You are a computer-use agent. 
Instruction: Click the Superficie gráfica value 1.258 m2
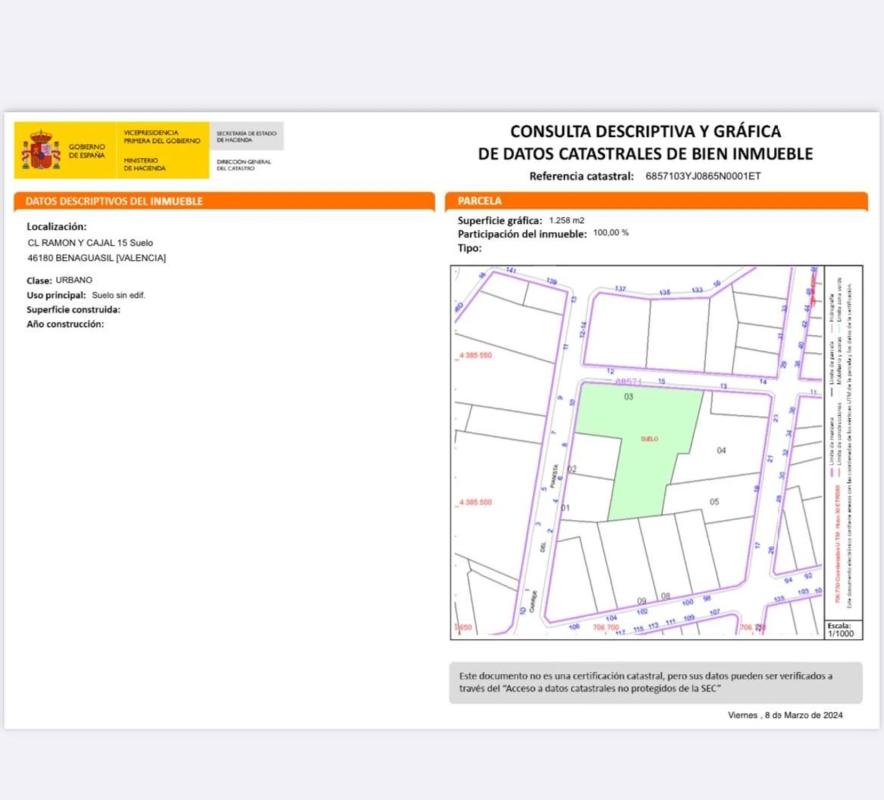click(567, 219)
